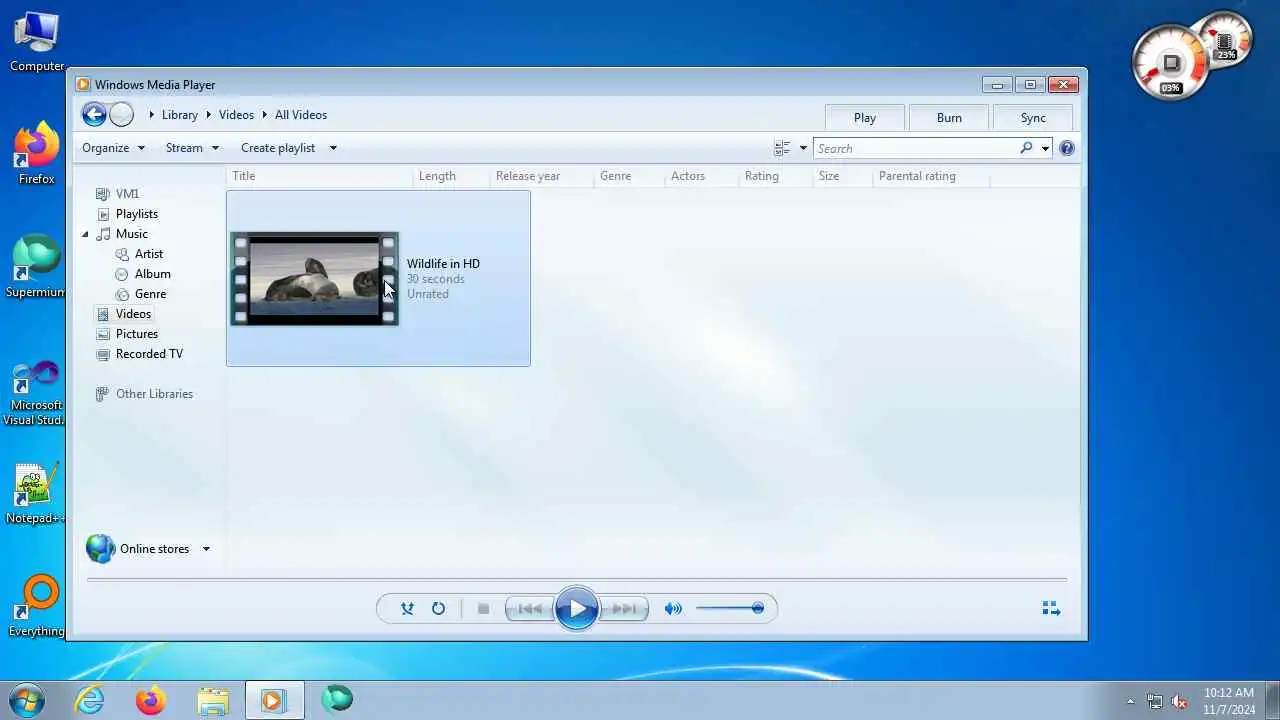Select Genre under Music
This screenshot has width=1280, height=720.
click(x=150, y=294)
